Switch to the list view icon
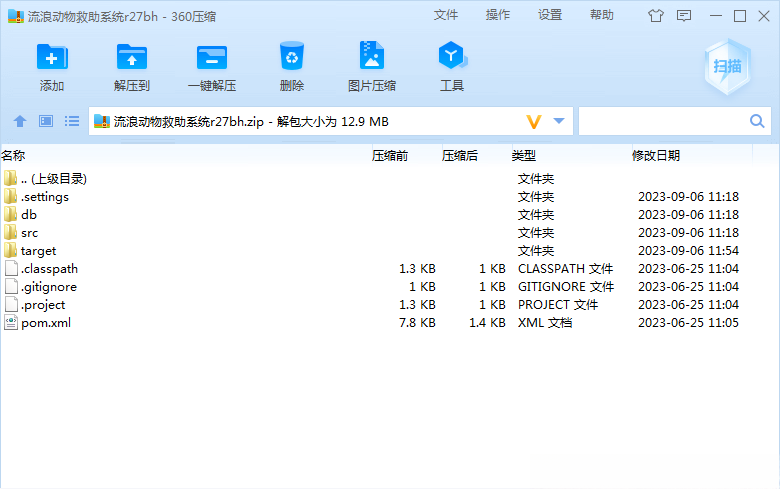Image resolution: width=780 pixels, height=489 pixels. coord(72,121)
